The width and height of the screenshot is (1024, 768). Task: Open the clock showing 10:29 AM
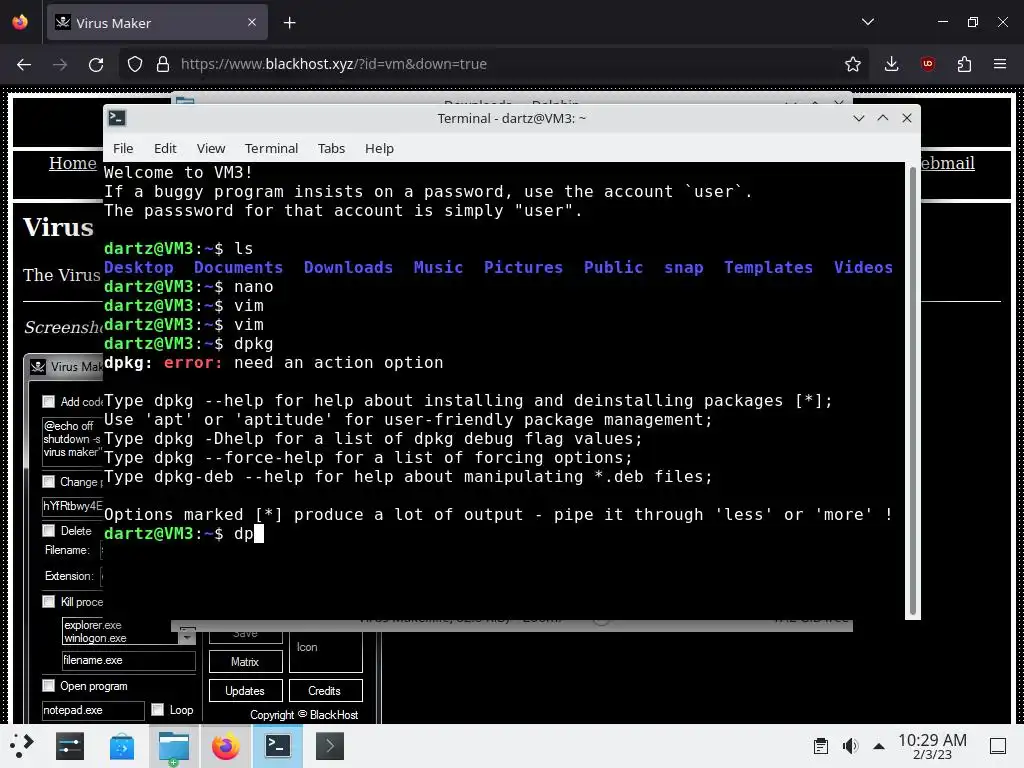click(x=932, y=746)
